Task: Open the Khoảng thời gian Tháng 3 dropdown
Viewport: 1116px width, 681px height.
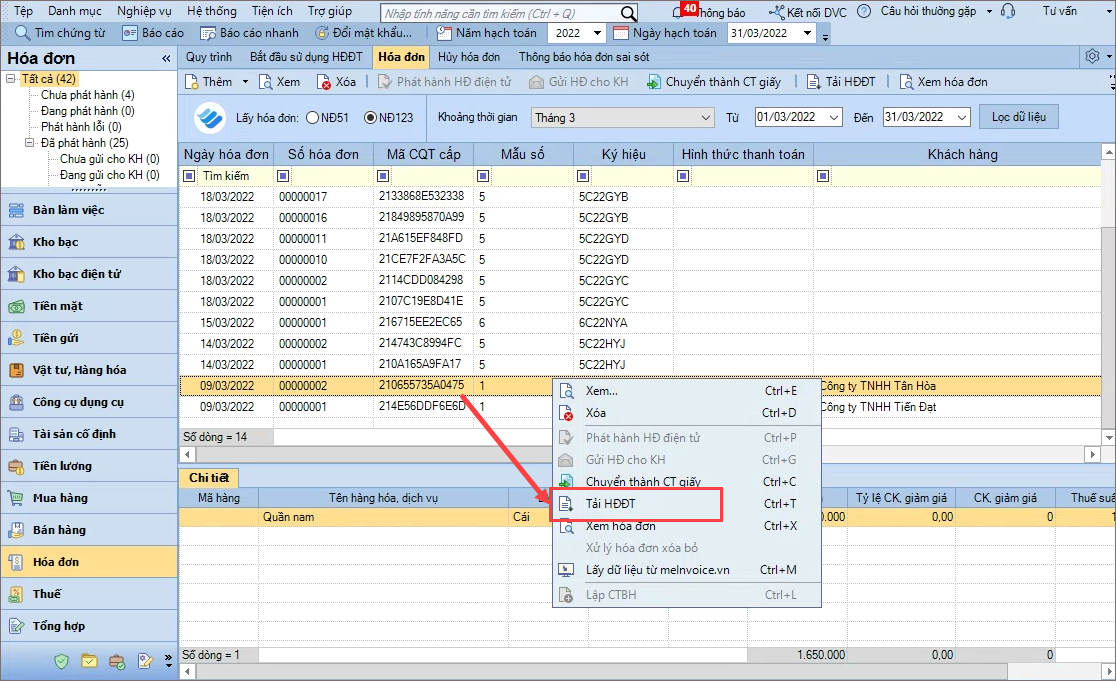Action: click(705, 117)
